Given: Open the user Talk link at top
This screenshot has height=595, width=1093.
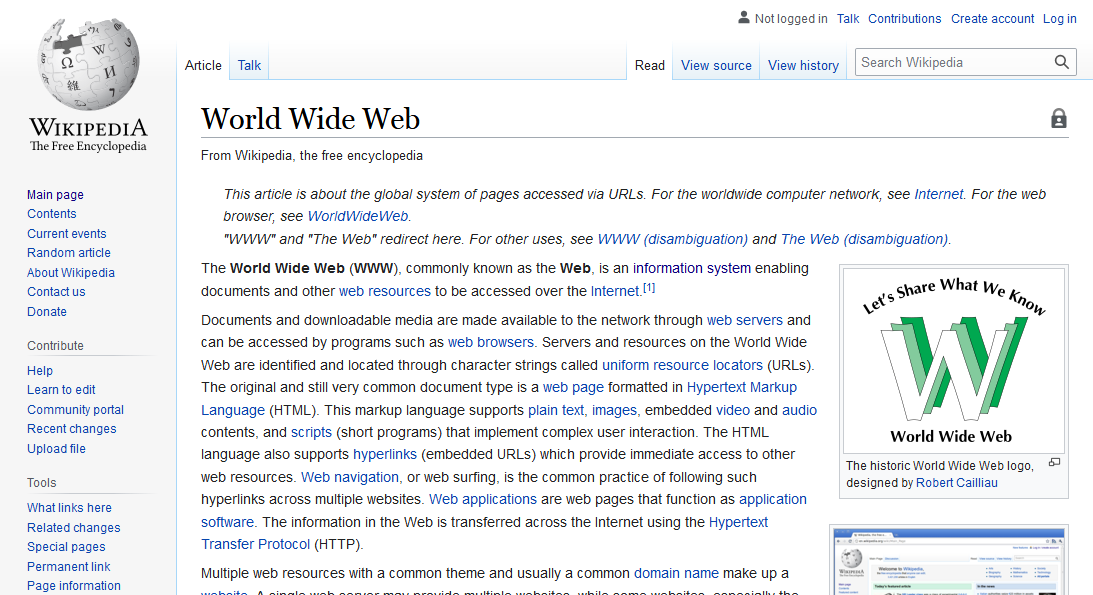Looking at the screenshot, I should coord(848,19).
